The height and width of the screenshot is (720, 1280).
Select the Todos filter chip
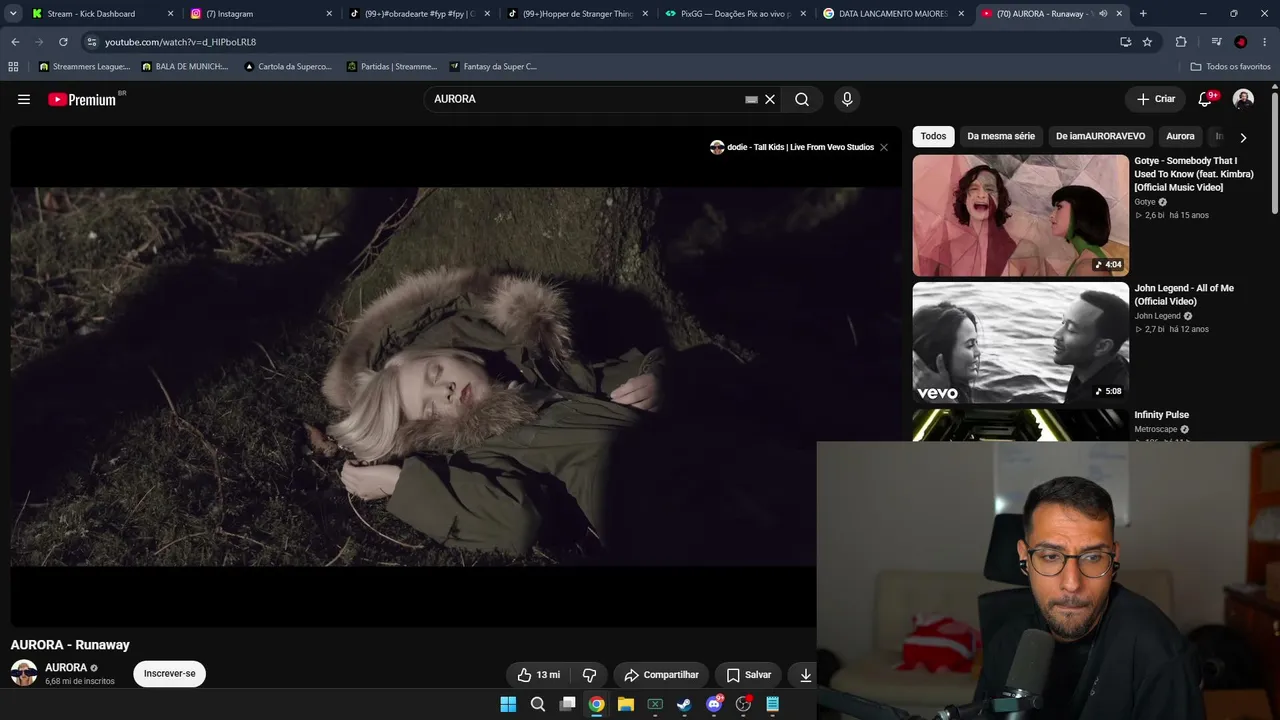(x=933, y=136)
